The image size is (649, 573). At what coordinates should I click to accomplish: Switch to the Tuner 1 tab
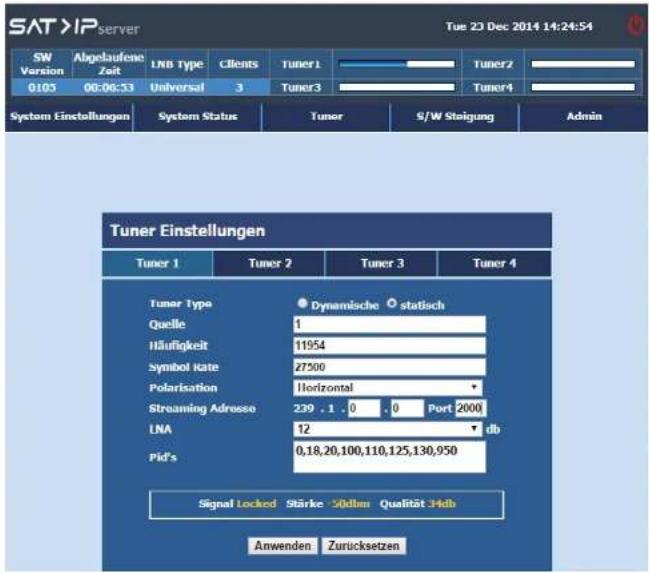(x=157, y=263)
